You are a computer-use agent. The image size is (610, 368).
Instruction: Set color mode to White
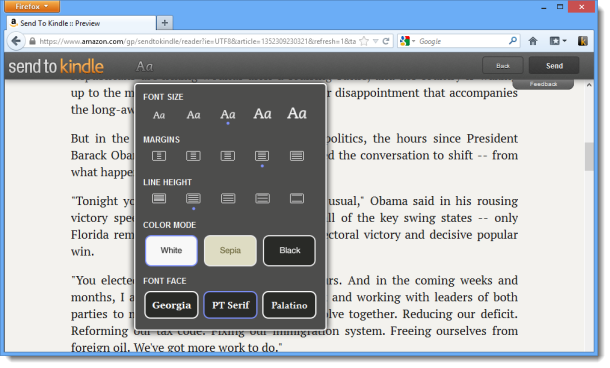(x=171, y=250)
